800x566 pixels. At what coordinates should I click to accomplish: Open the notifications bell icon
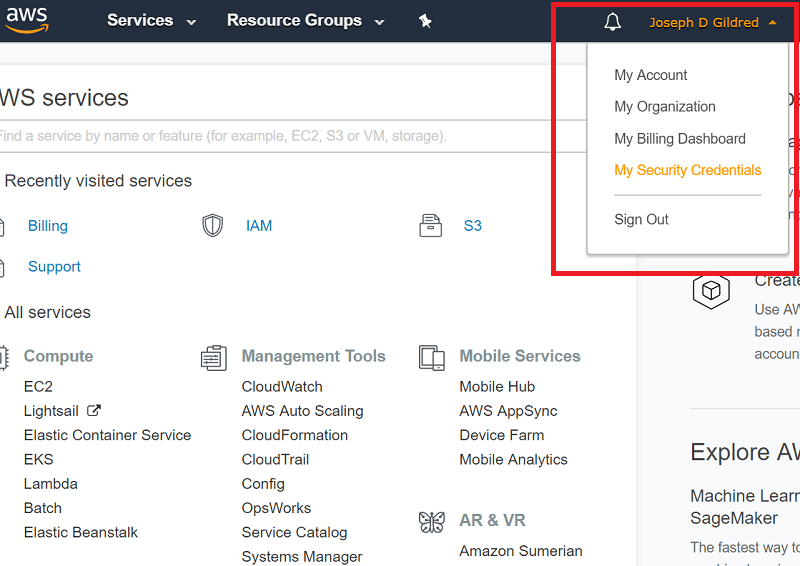(x=612, y=22)
